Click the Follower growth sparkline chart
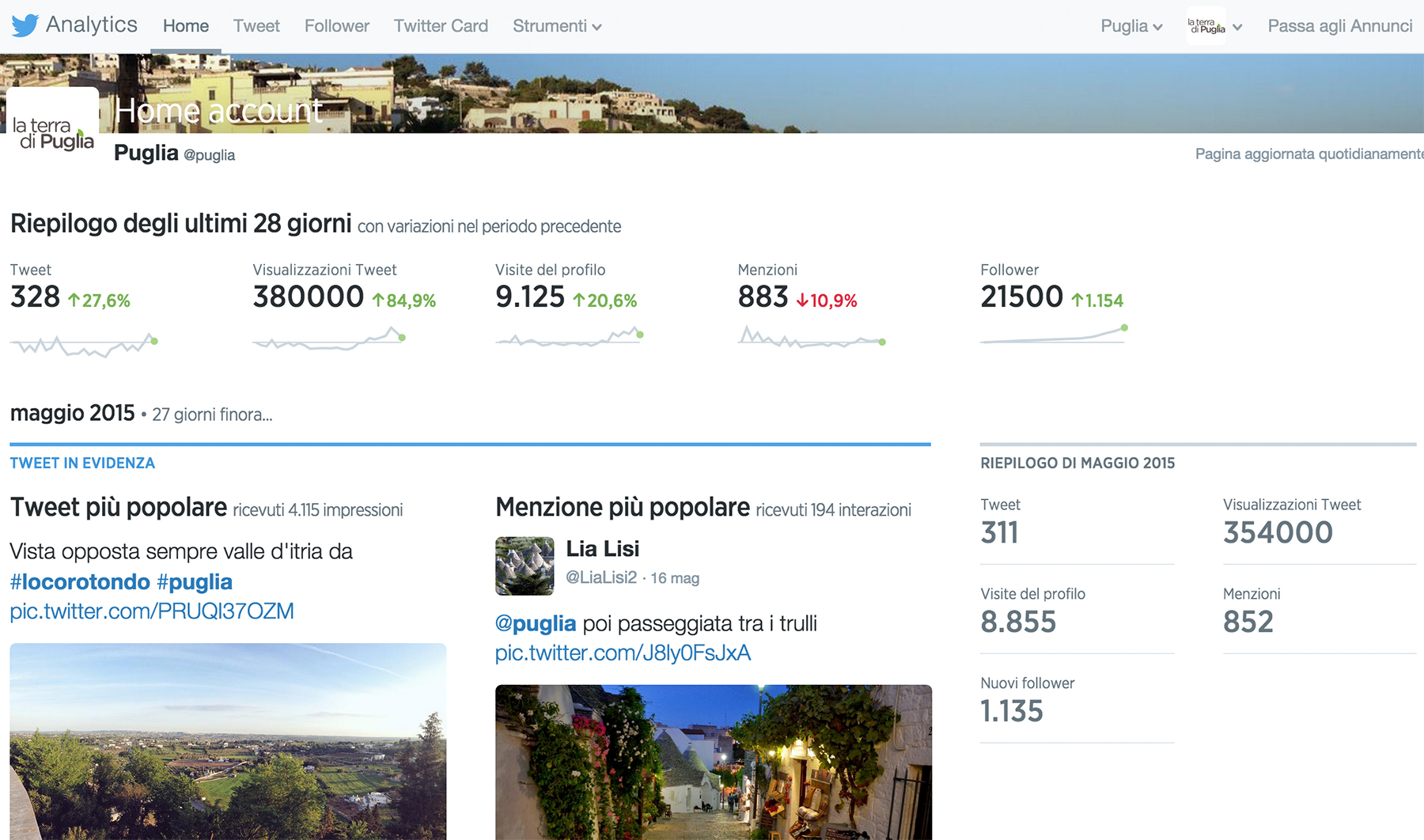Image resolution: width=1424 pixels, height=840 pixels. tap(1054, 335)
